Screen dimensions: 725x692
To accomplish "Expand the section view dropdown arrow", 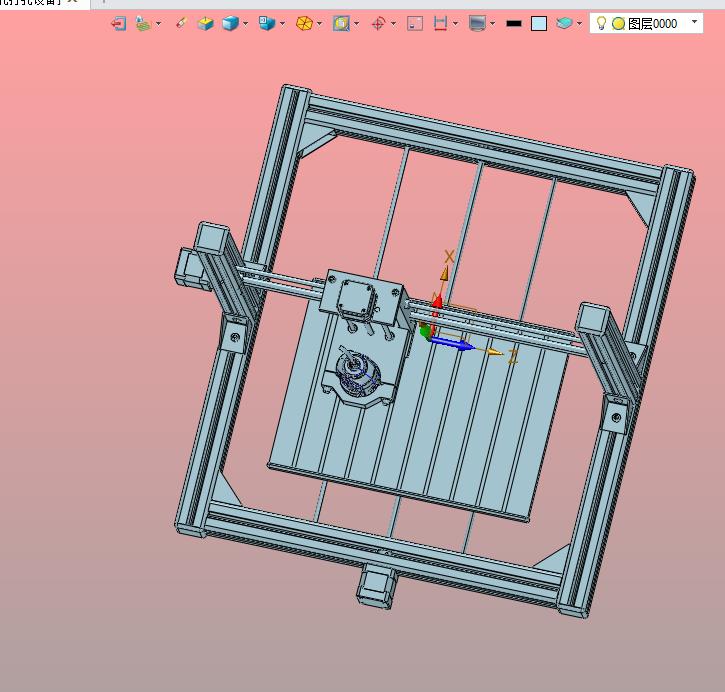I will pyautogui.click(x=356, y=24).
